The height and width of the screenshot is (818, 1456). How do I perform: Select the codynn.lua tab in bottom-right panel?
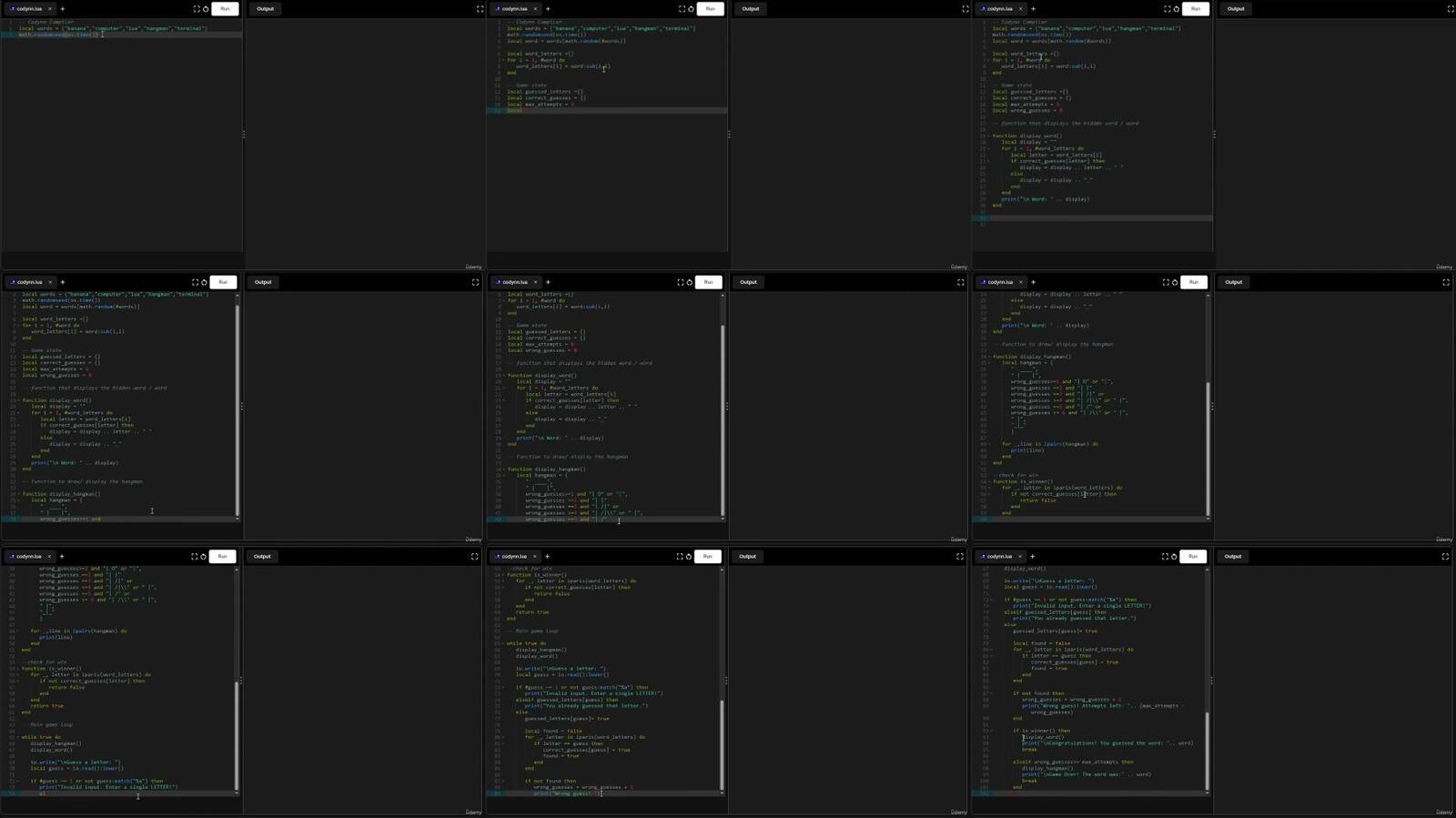[x=999, y=556]
